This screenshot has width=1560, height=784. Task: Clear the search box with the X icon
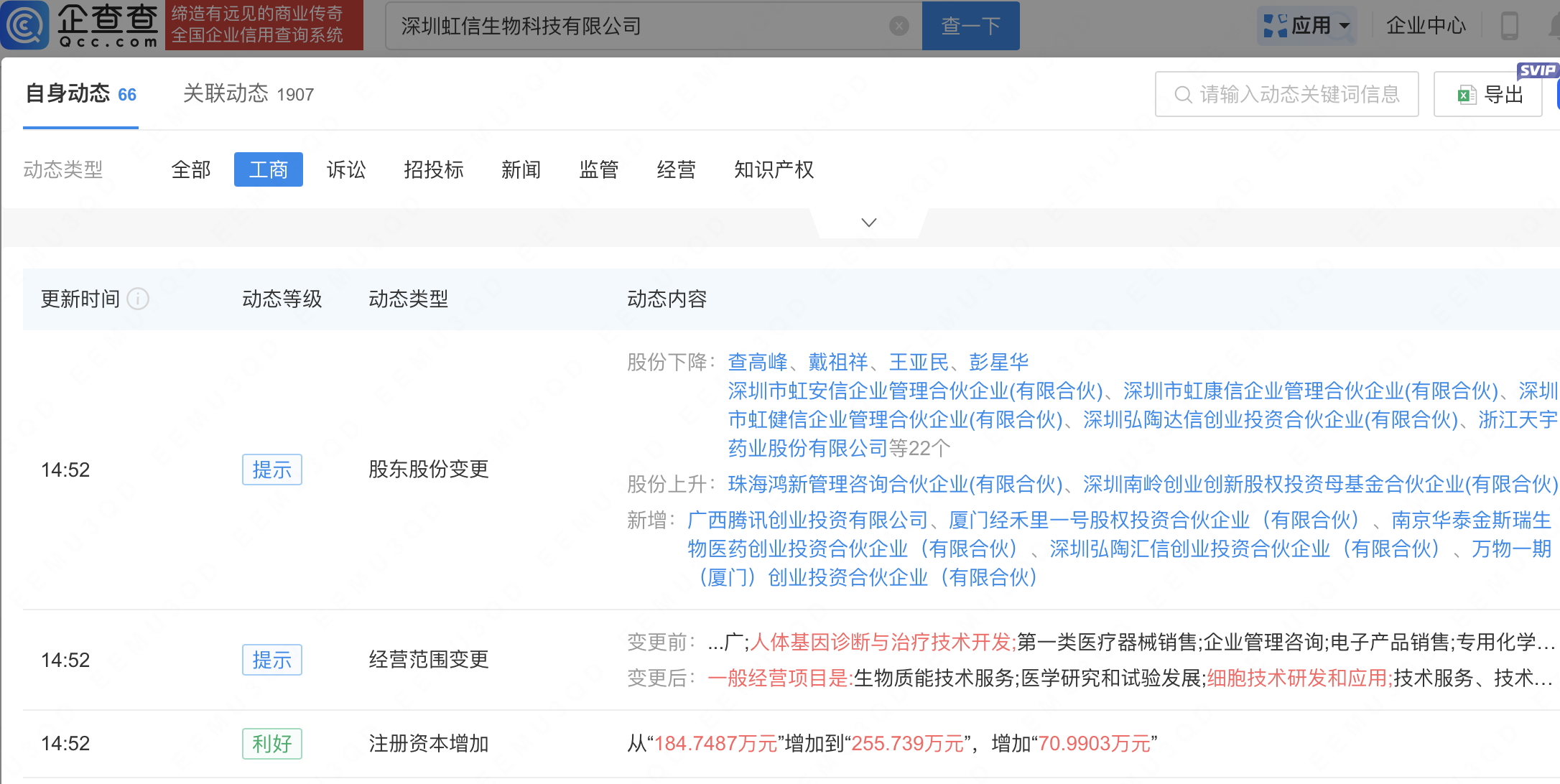[899, 27]
